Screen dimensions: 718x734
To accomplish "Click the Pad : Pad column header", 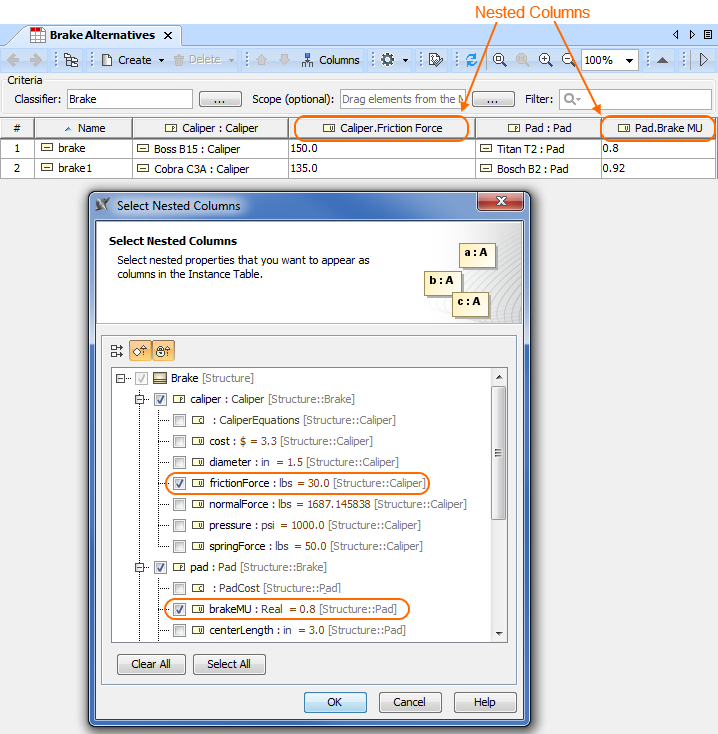I will pyautogui.click(x=538, y=128).
